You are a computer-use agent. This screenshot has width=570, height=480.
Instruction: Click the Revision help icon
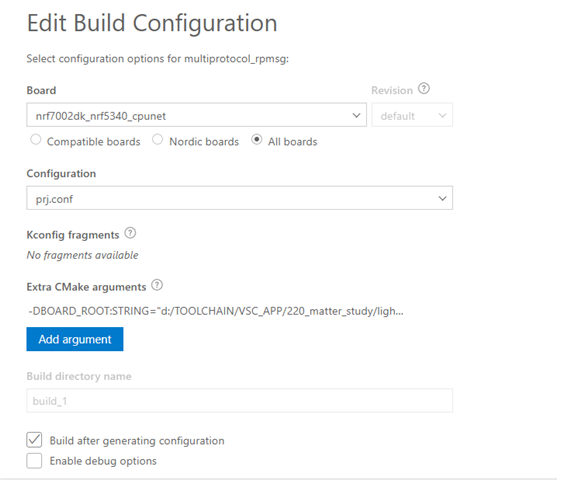pos(424,88)
